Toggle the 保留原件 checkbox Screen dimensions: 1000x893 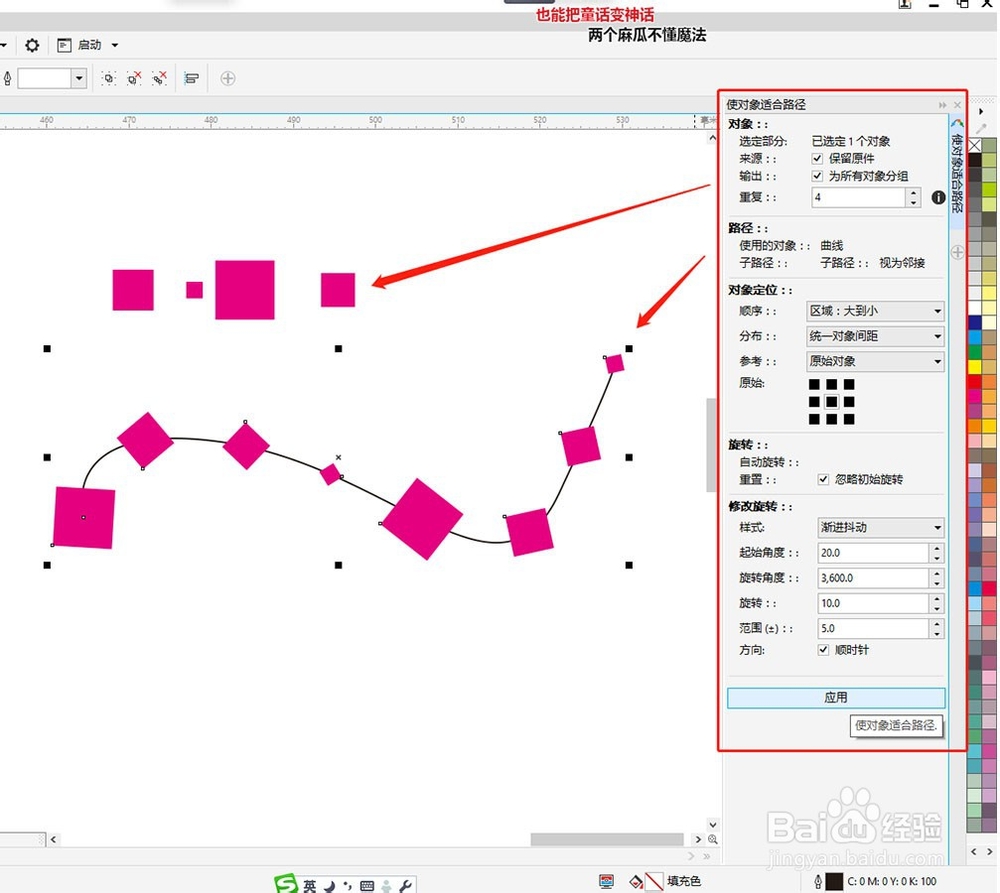[817, 158]
